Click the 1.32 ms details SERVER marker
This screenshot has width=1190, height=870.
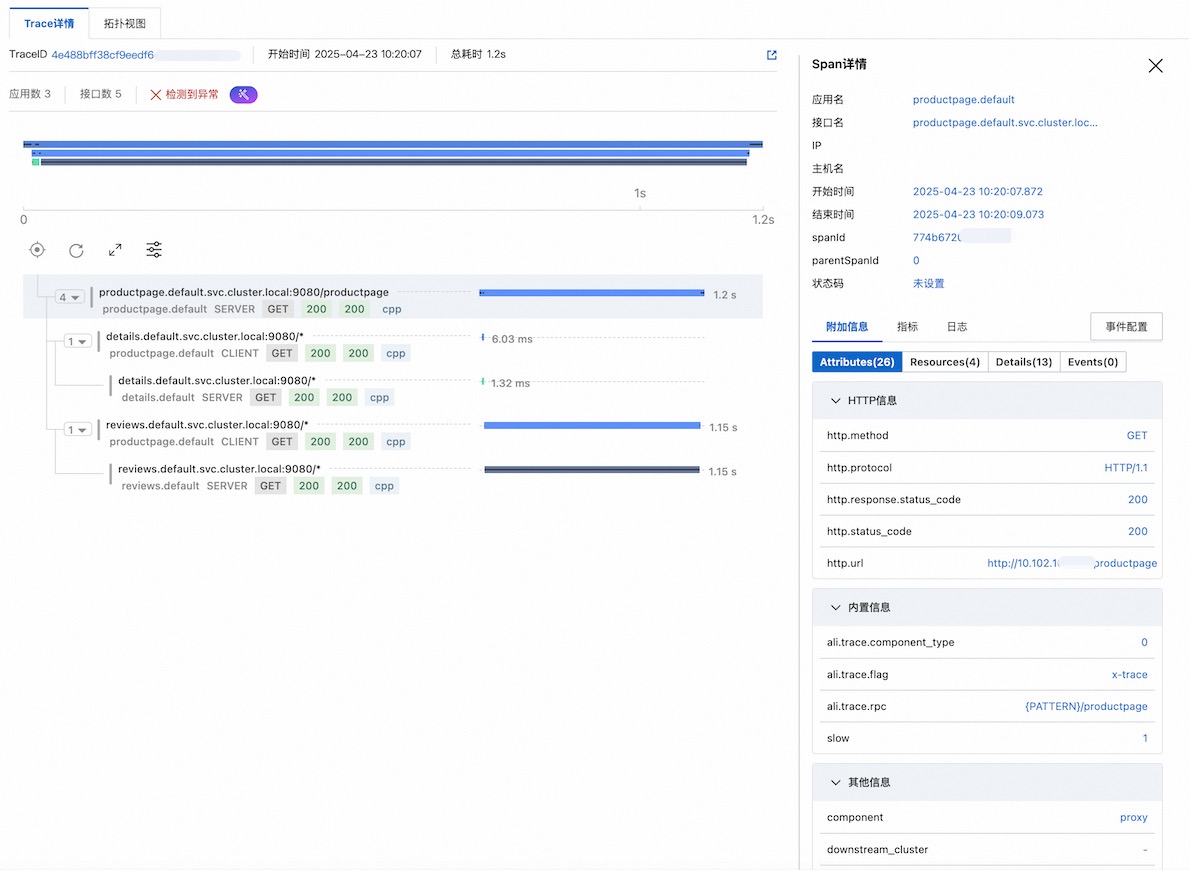pos(483,382)
